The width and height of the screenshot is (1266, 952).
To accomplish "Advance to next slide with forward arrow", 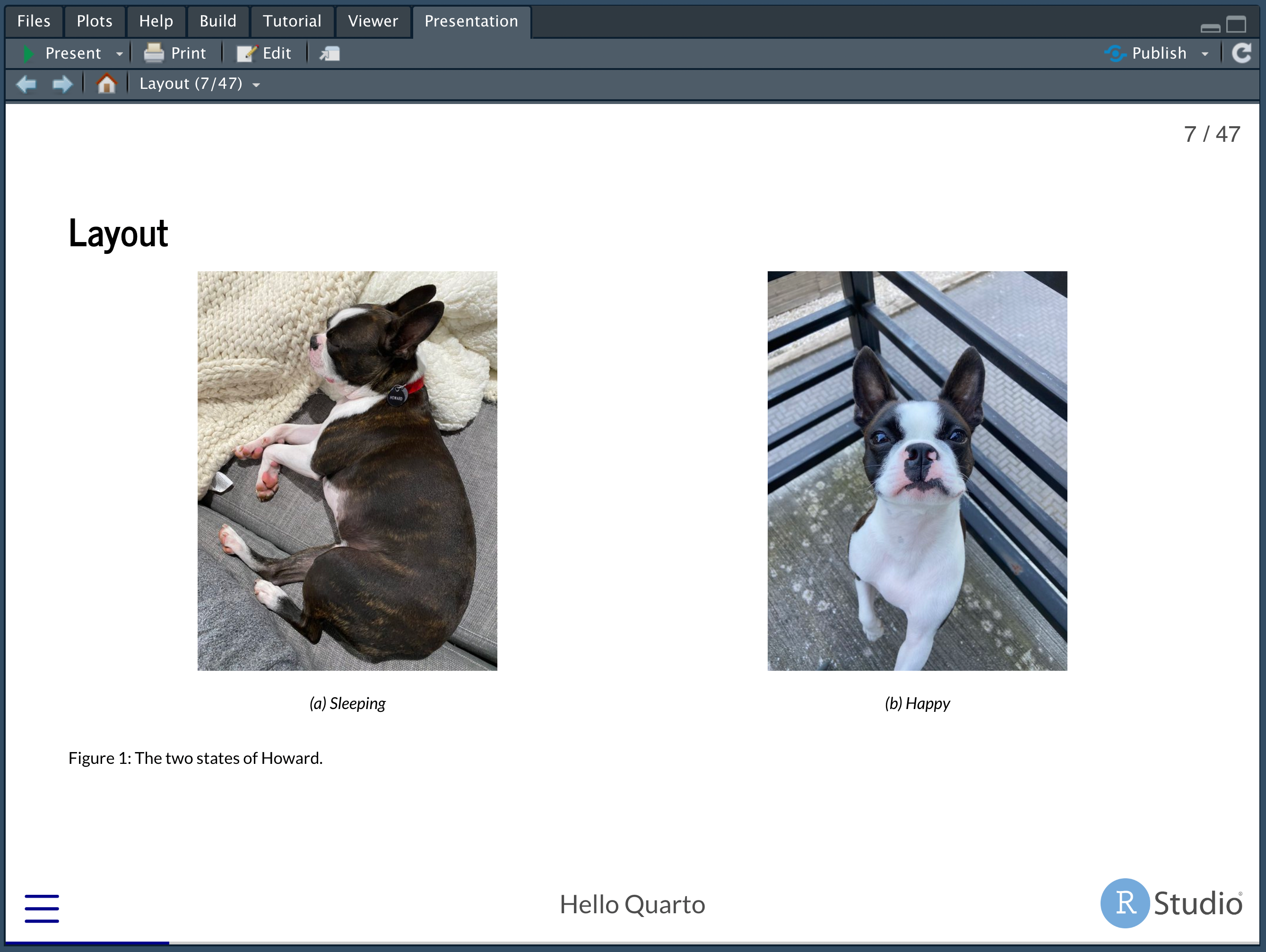I will (x=62, y=84).
